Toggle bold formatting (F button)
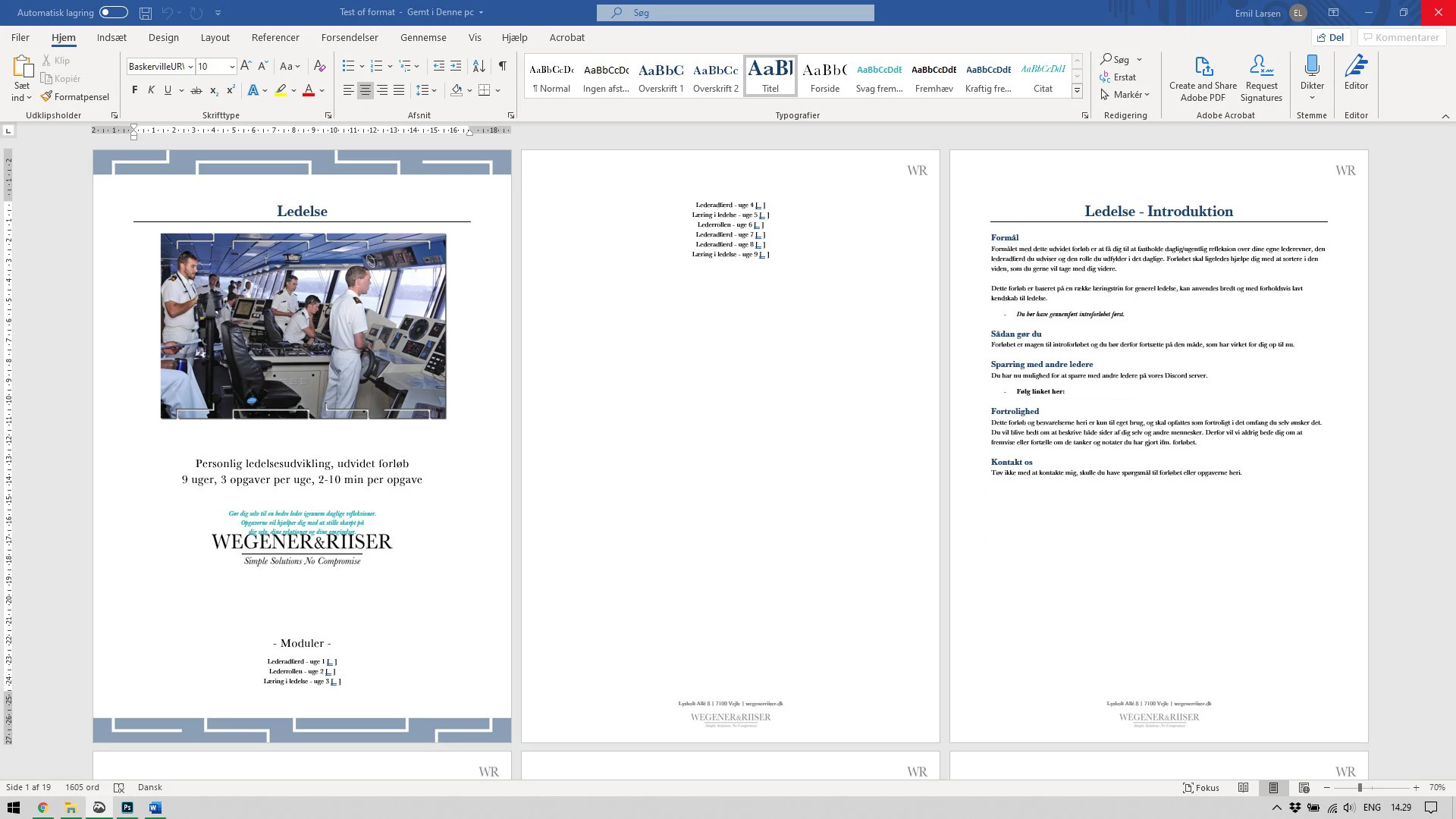Viewport: 1456px width, 819px height. pyautogui.click(x=135, y=90)
